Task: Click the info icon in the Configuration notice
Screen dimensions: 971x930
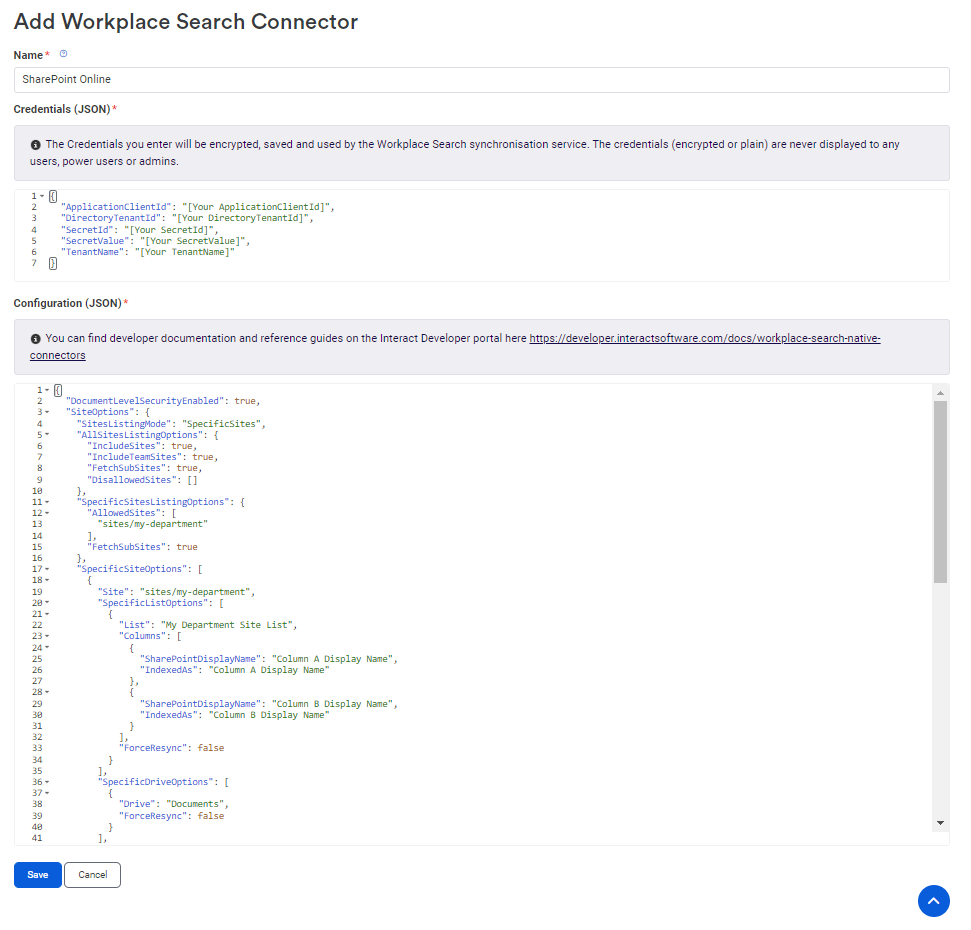Action: (x=35, y=339)
